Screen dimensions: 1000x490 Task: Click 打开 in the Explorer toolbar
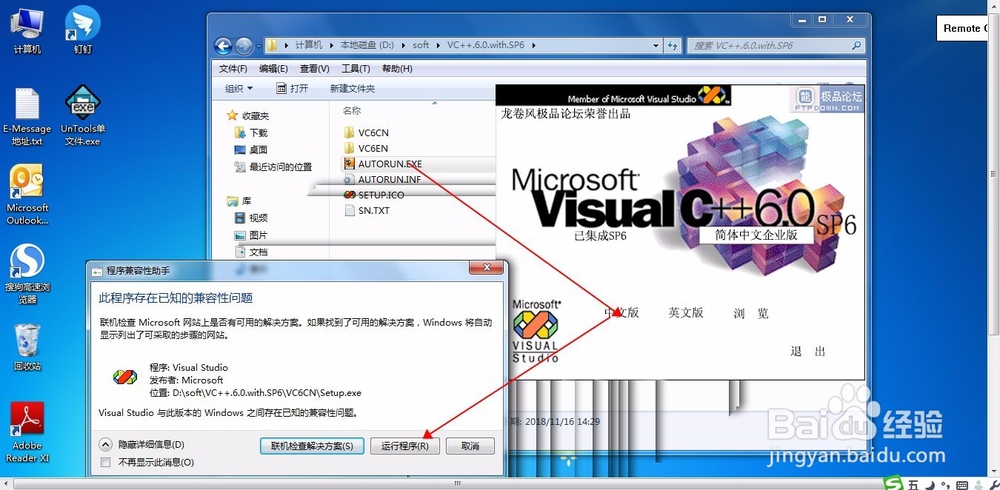pyautogui.click(x=293, y=89)
